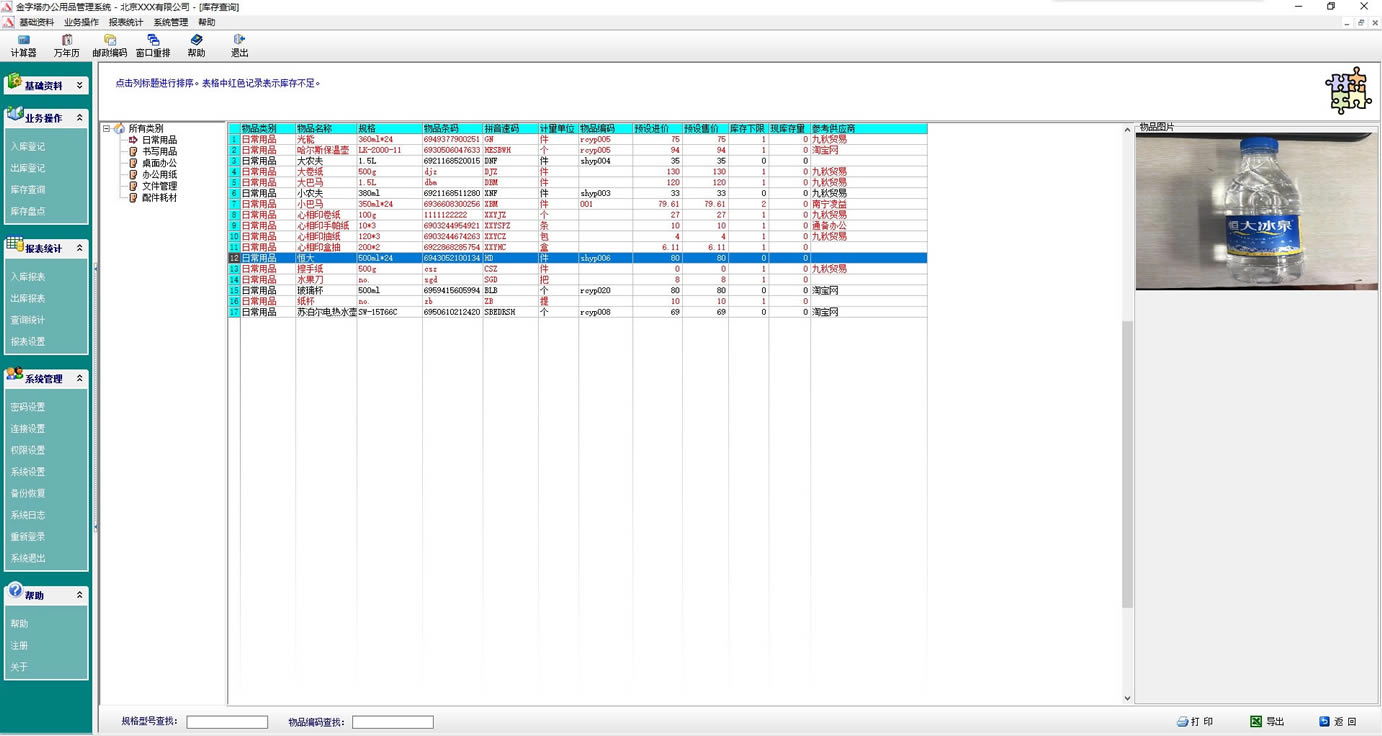Click the 返回 return button
The width and height of the screenshot is (1382, 736).
pos(1337,721)
